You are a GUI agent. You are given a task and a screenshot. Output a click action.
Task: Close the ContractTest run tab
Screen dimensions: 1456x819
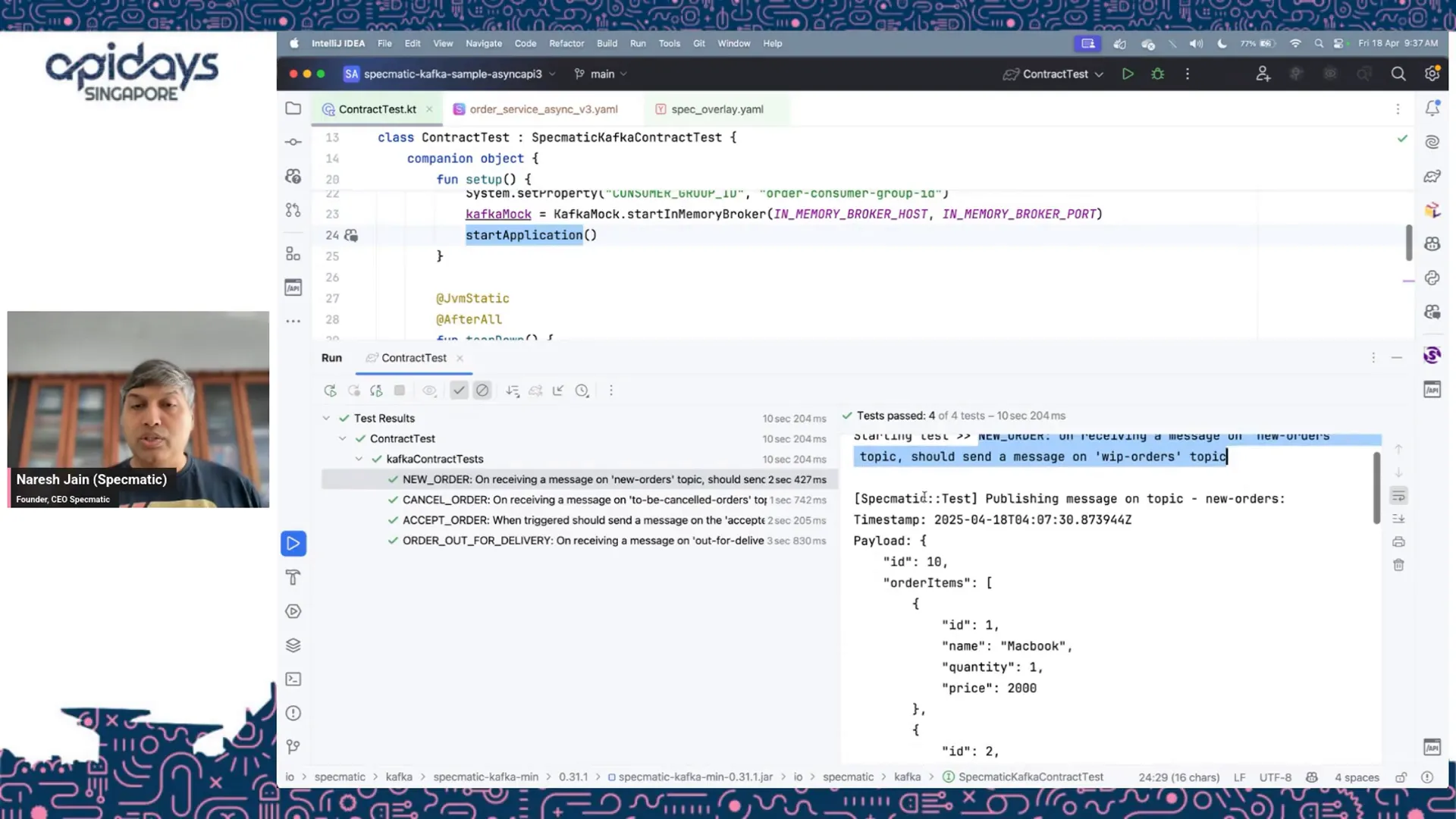click(x=460, y=359)
